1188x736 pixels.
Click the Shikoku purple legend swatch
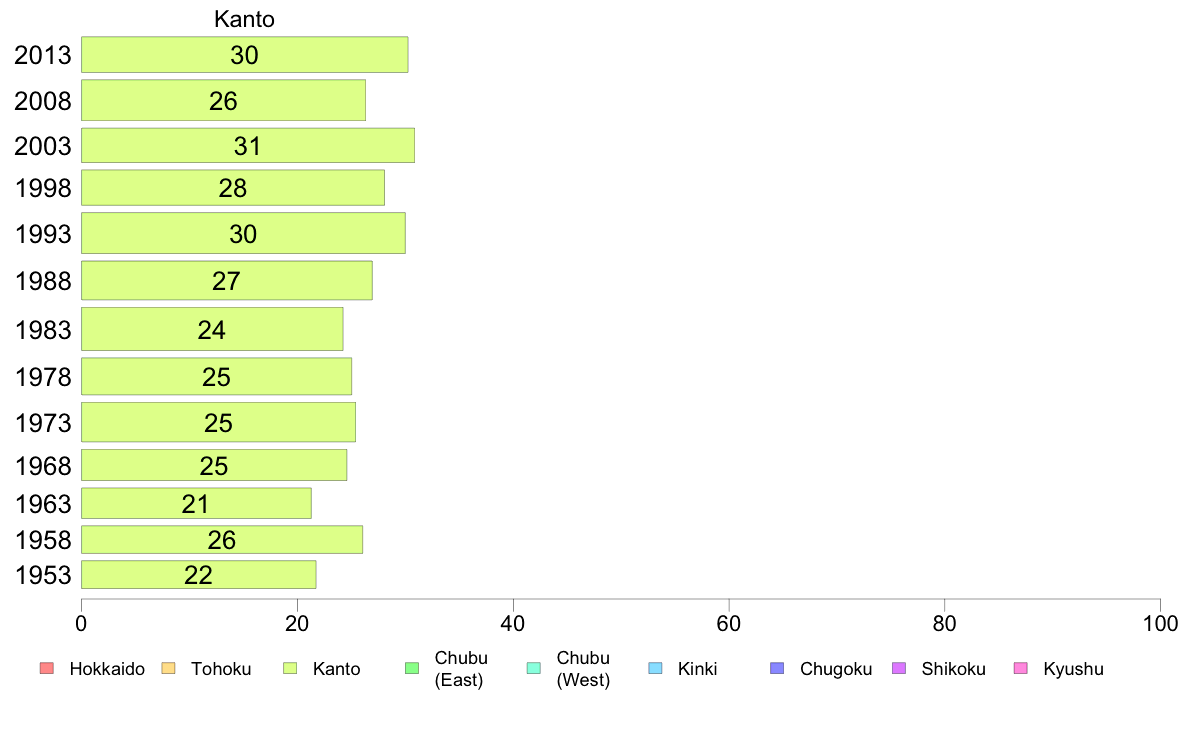click(899, 669)
